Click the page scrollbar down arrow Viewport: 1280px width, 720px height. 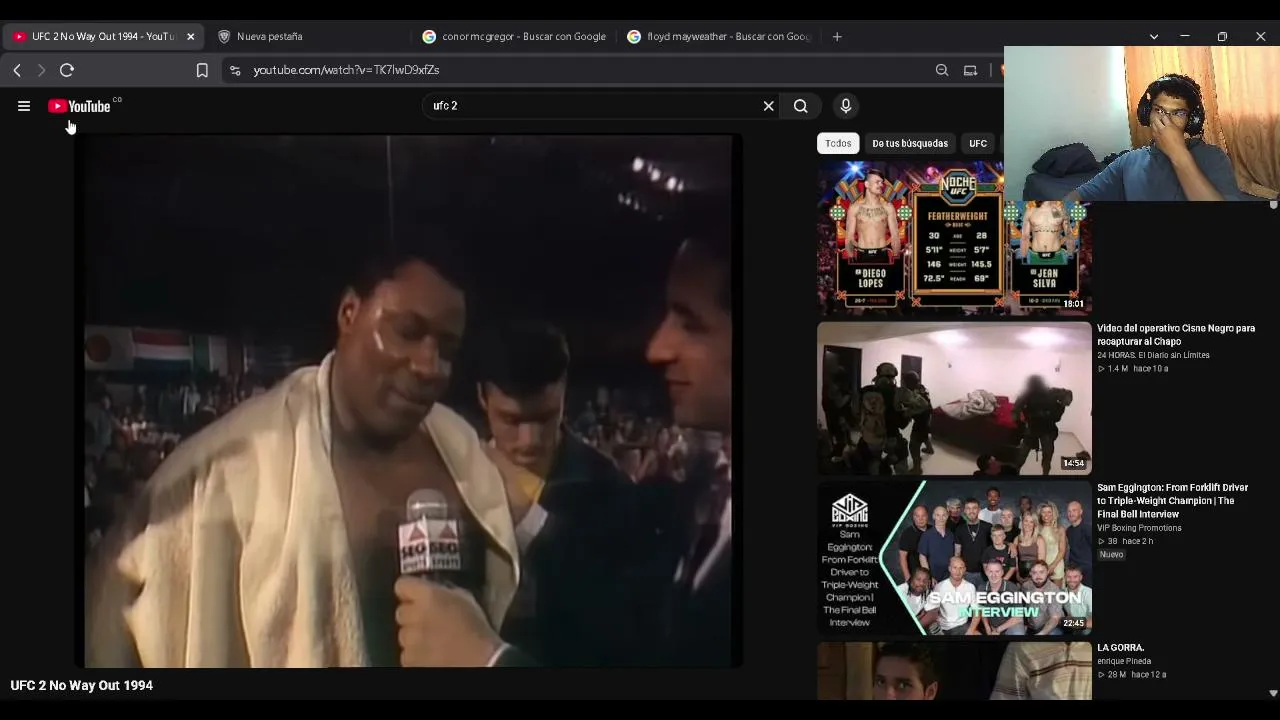1273,693
